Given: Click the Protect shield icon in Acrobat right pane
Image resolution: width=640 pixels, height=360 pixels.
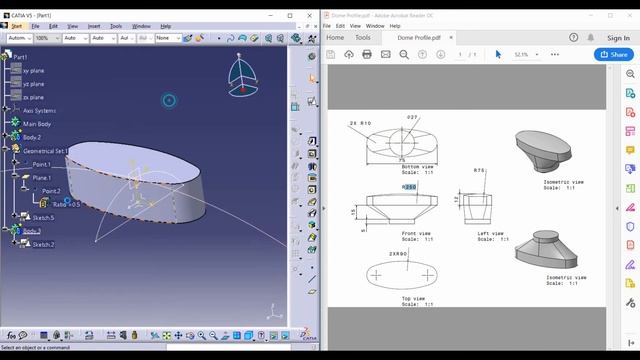Looking at the screenshot, I should click(630, 226).
